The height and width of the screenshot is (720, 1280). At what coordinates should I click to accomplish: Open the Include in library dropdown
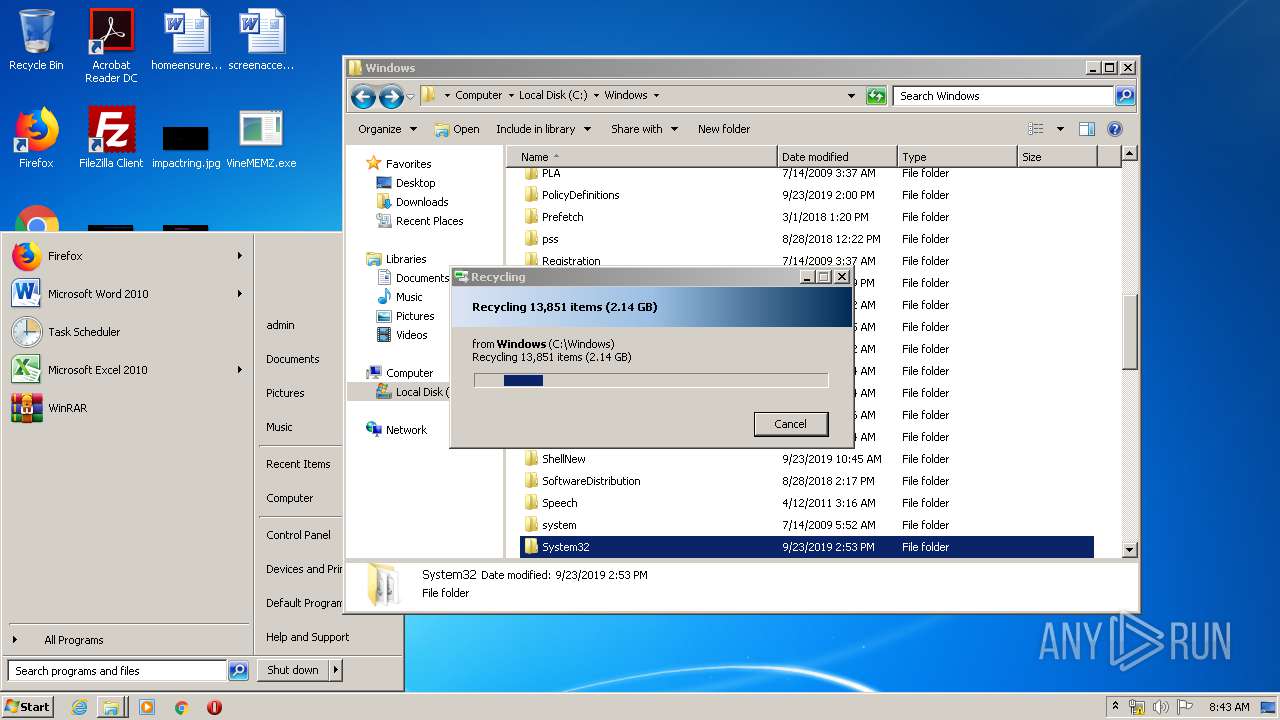(543, 129)
